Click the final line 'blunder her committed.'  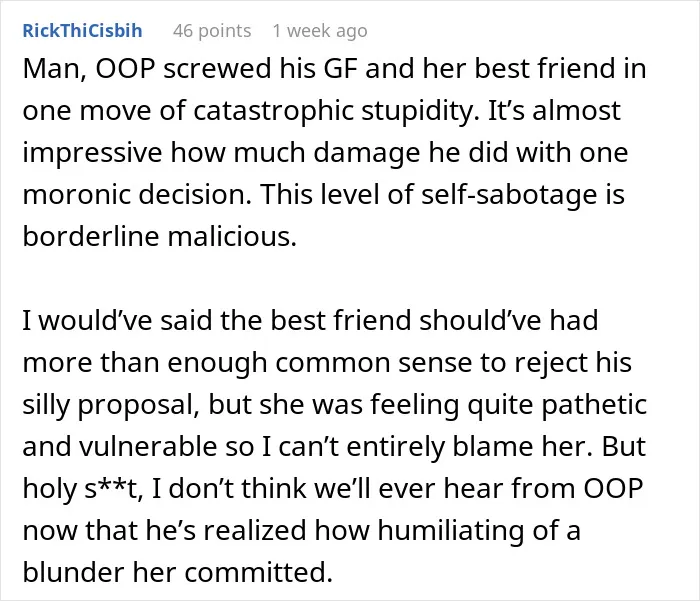click(178, 572)
